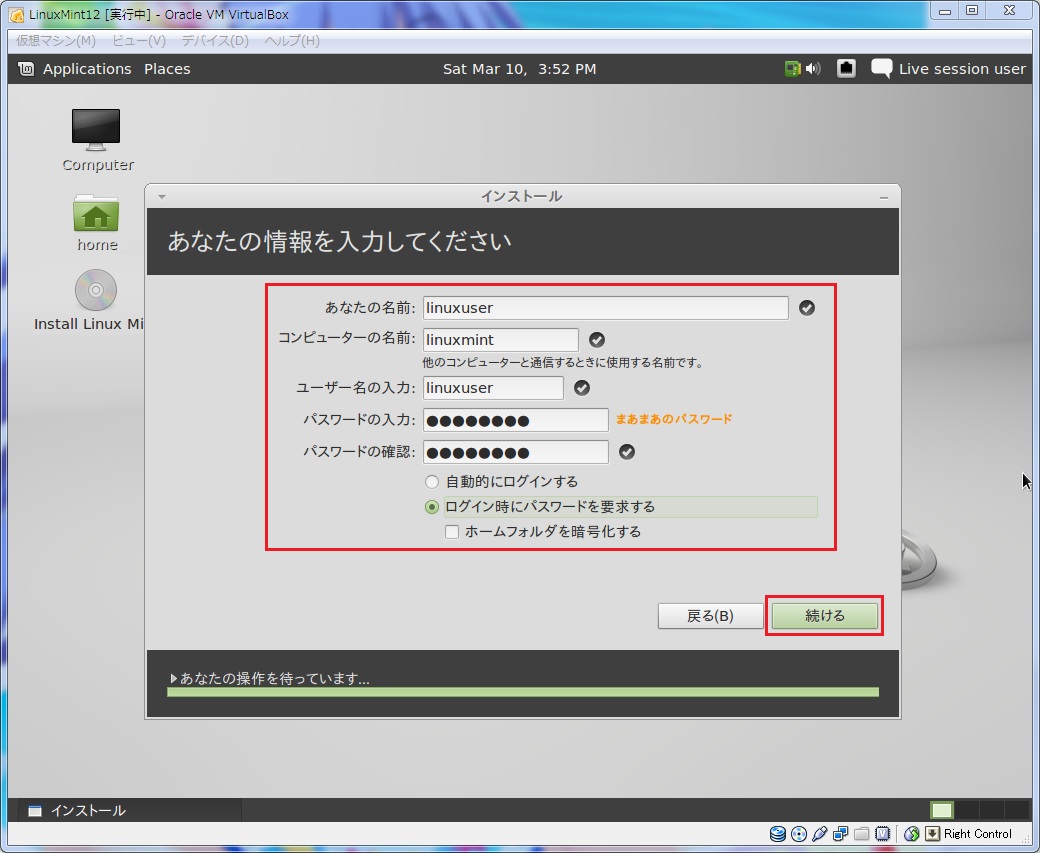Expand the あなたの操作を待っています details arrow
This screenshot has height=853, width=1040.
pos(174,678)
